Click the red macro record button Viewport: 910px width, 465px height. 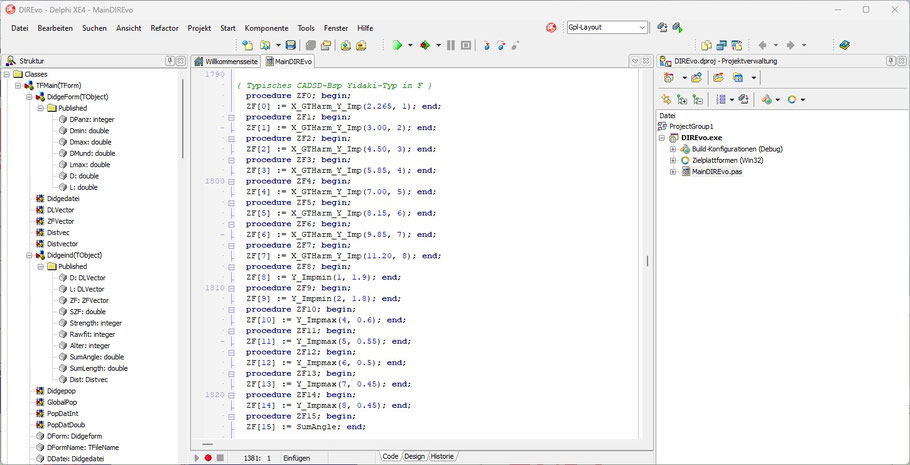[x=208, y=457]
